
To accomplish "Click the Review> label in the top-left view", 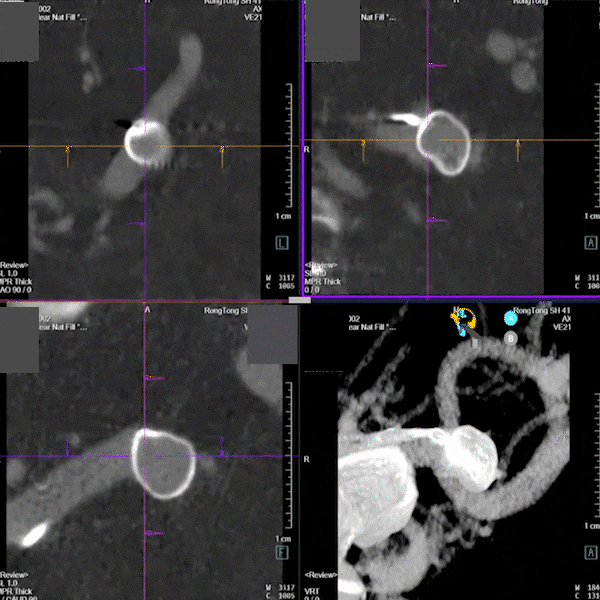I will [x=14, y=265].
